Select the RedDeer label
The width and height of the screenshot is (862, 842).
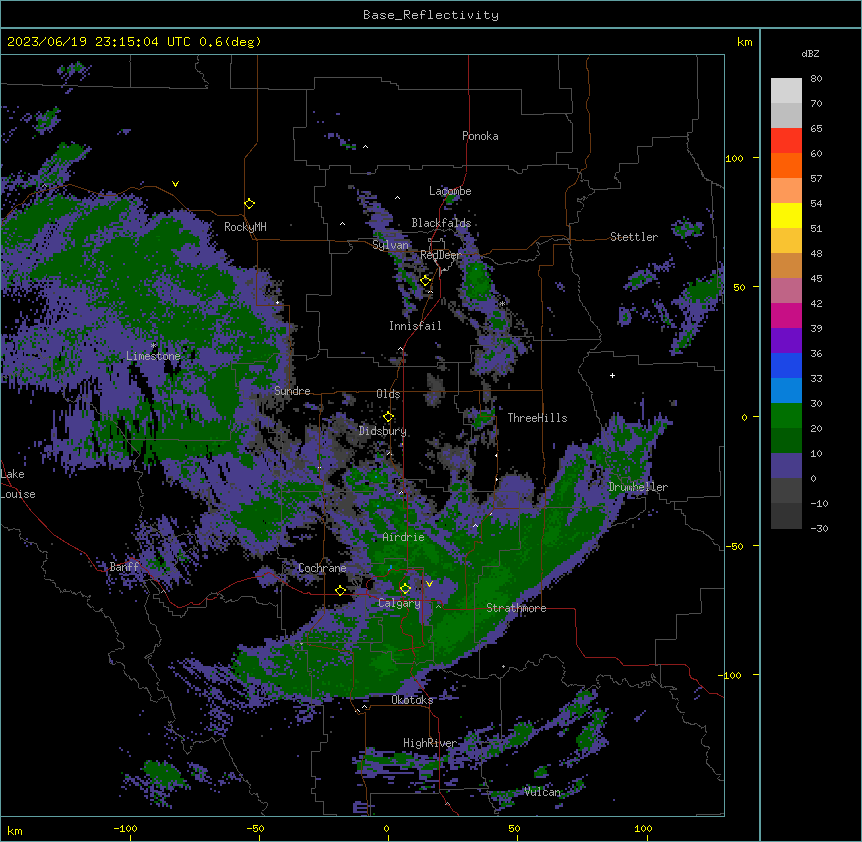[x=441, y=255]
